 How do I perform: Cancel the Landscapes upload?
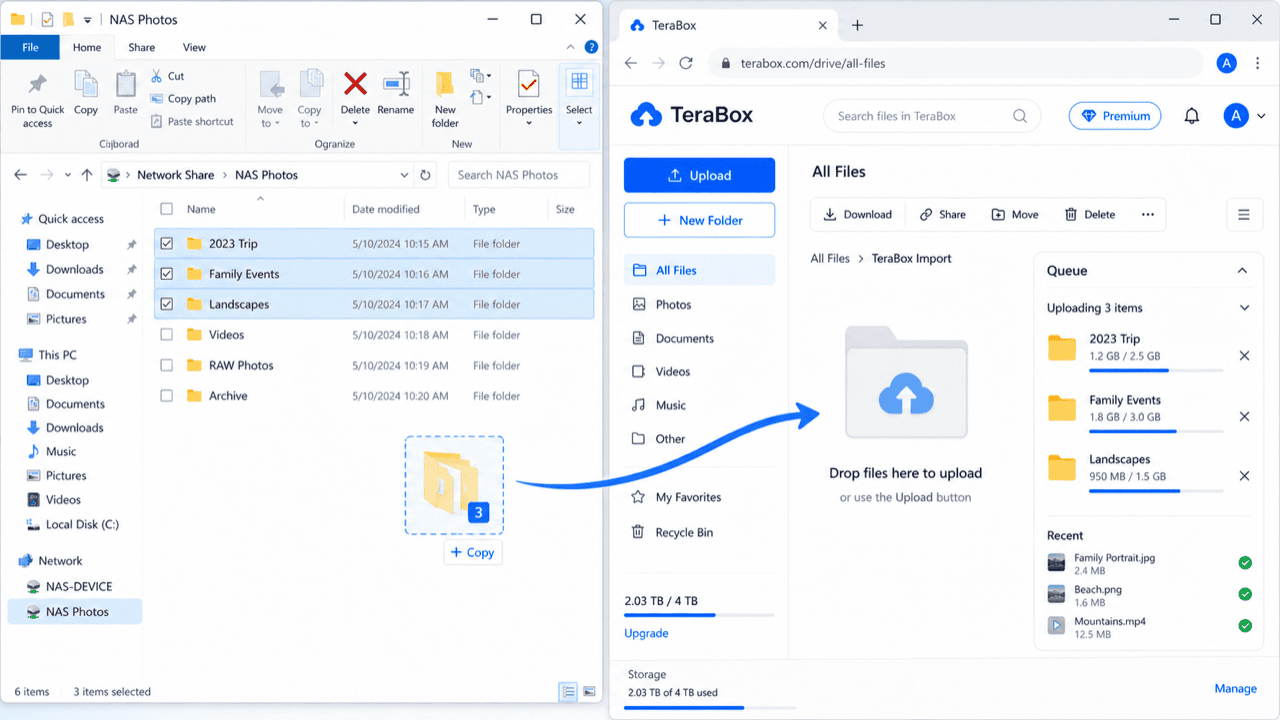(1244, 477)
